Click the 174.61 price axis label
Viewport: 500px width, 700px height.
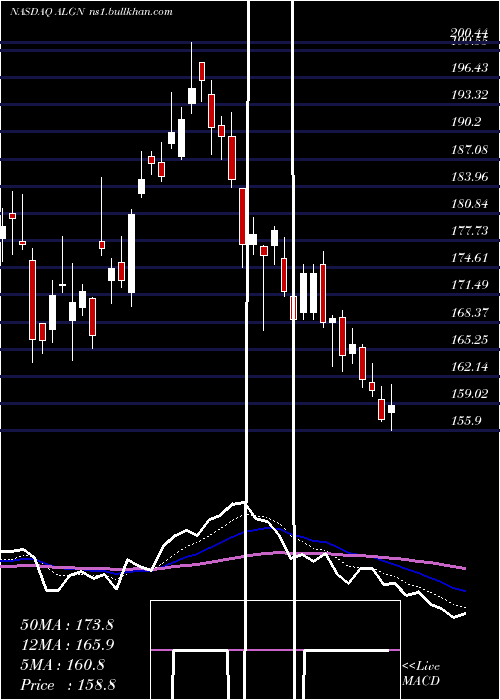click(469, 258)
